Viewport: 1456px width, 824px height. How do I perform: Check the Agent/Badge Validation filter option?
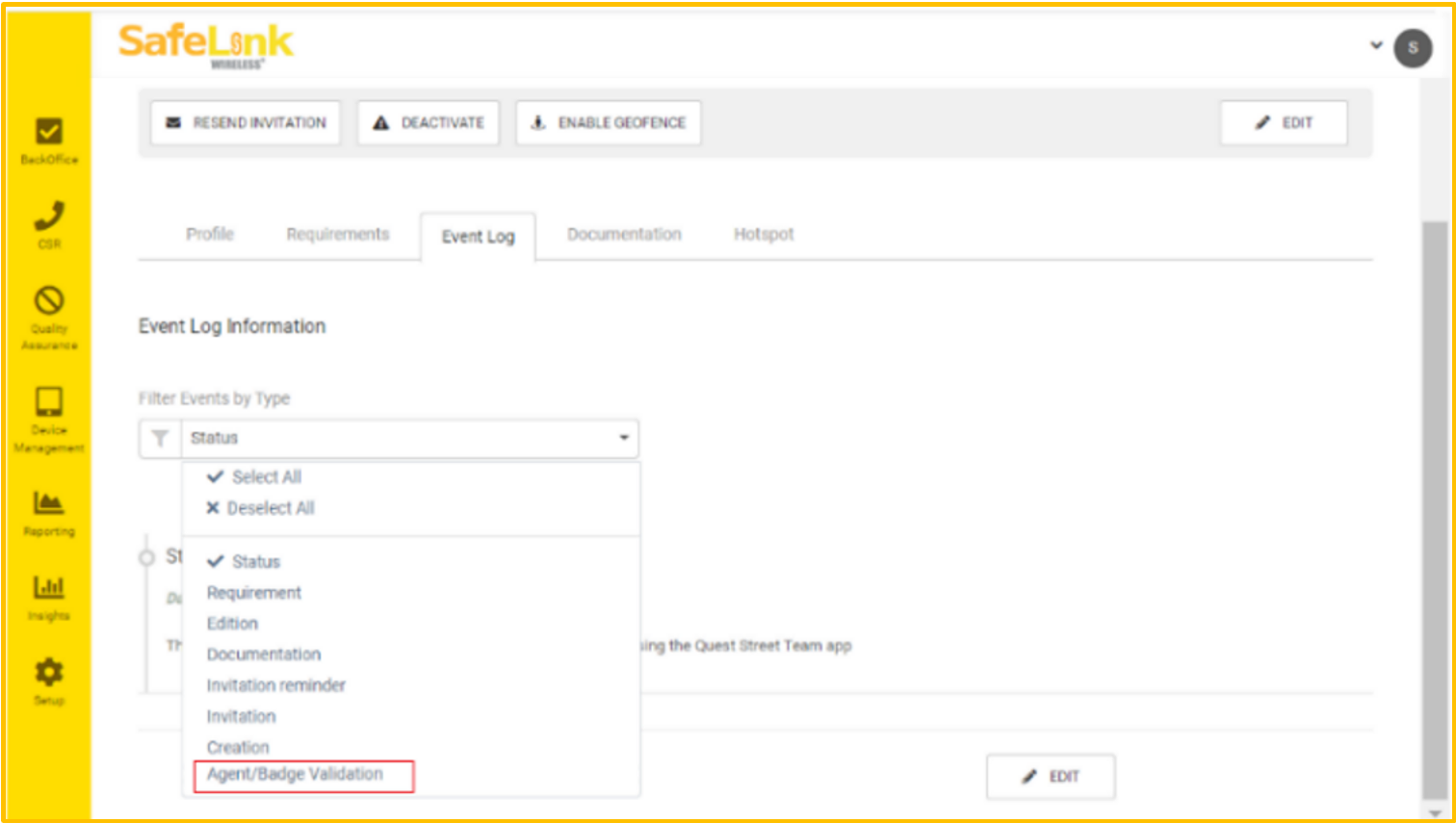pyautogui.click(x=295, y=774)
